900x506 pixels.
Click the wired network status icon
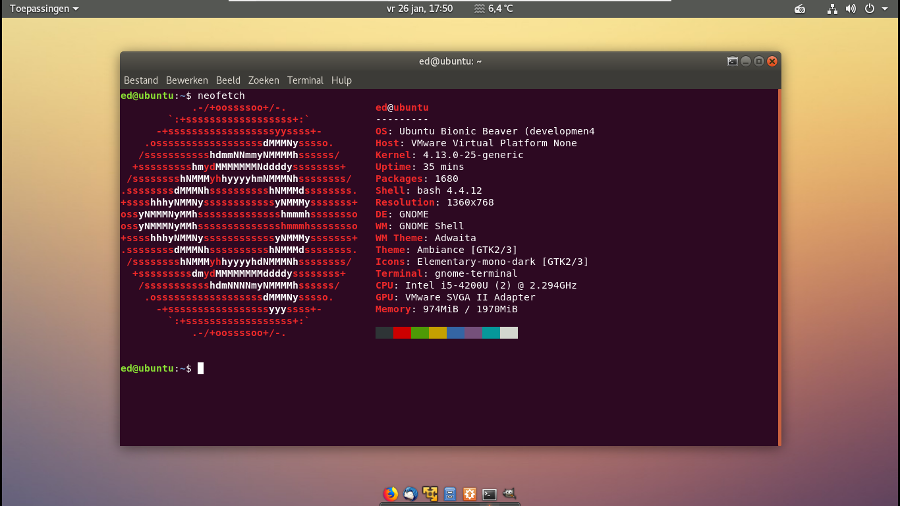click(832, 9)
